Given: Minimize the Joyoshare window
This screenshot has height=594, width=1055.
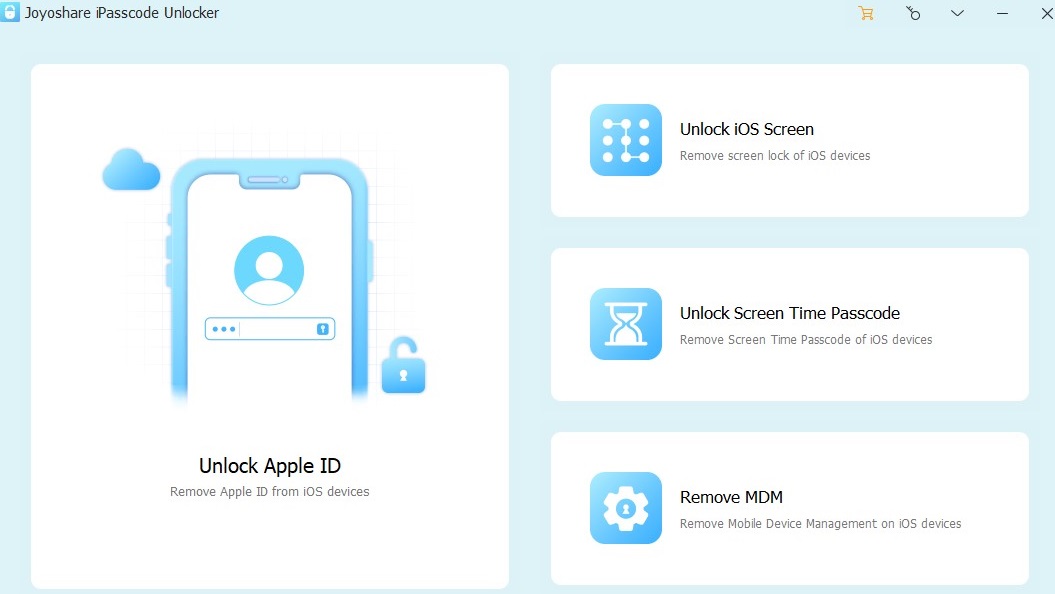Looking at the screenshot, I should pos(1003,13).
